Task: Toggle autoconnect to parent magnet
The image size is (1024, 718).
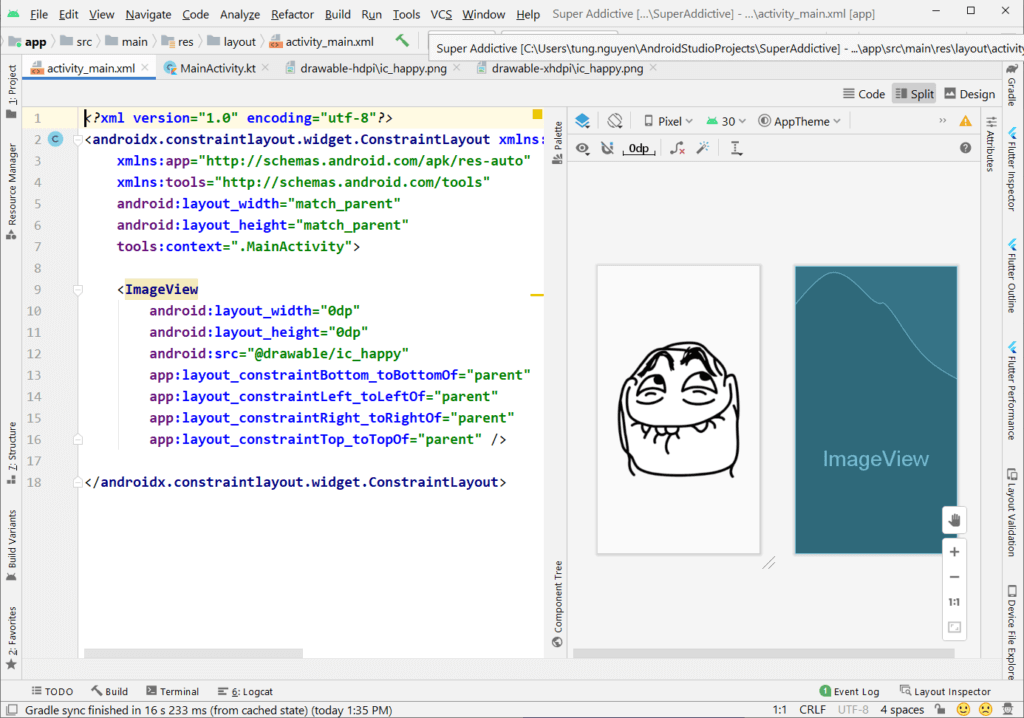Action: click(x=607, y=148)
